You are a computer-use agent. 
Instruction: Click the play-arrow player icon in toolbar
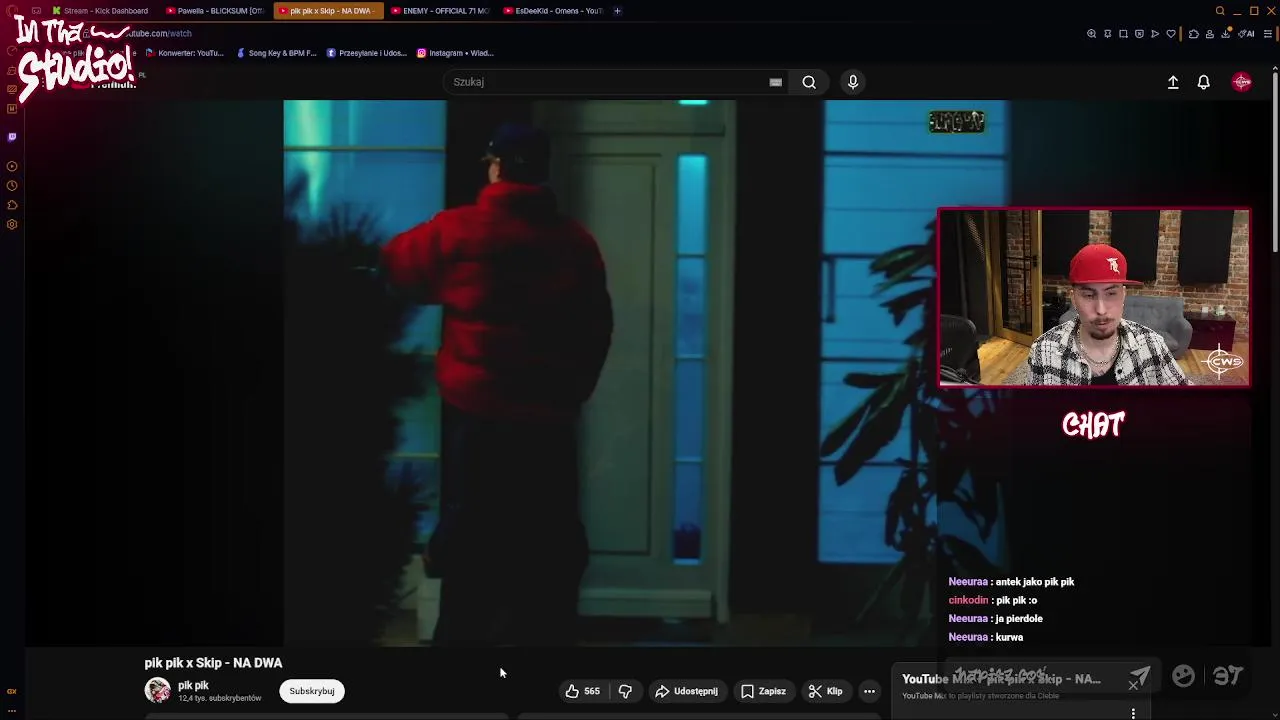(1155, 34)
